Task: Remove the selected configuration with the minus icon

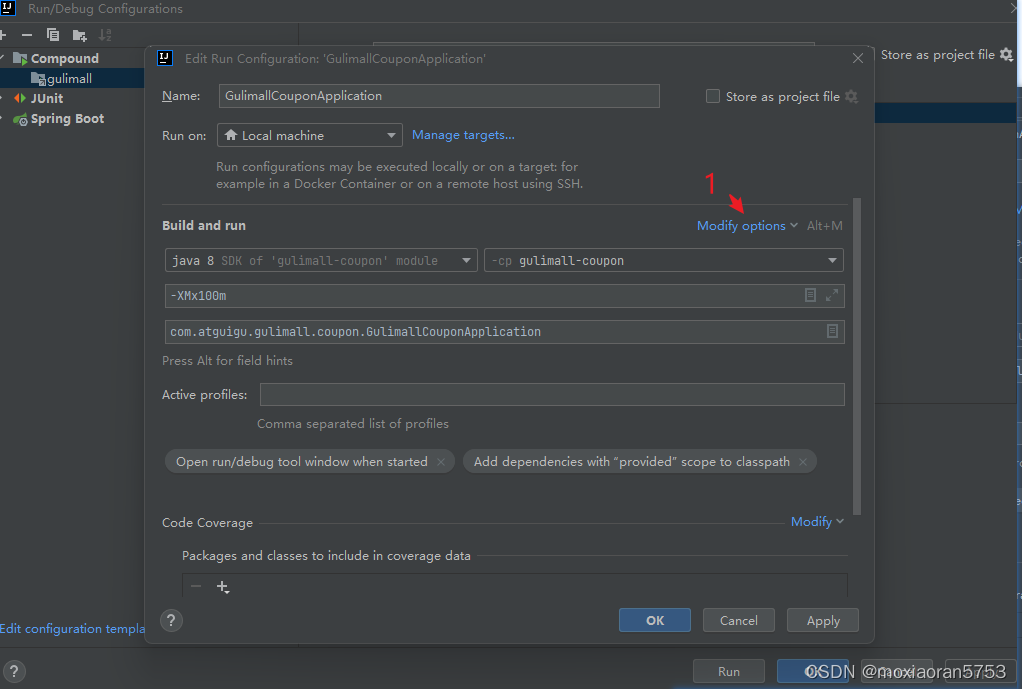Action: (27, 35)
